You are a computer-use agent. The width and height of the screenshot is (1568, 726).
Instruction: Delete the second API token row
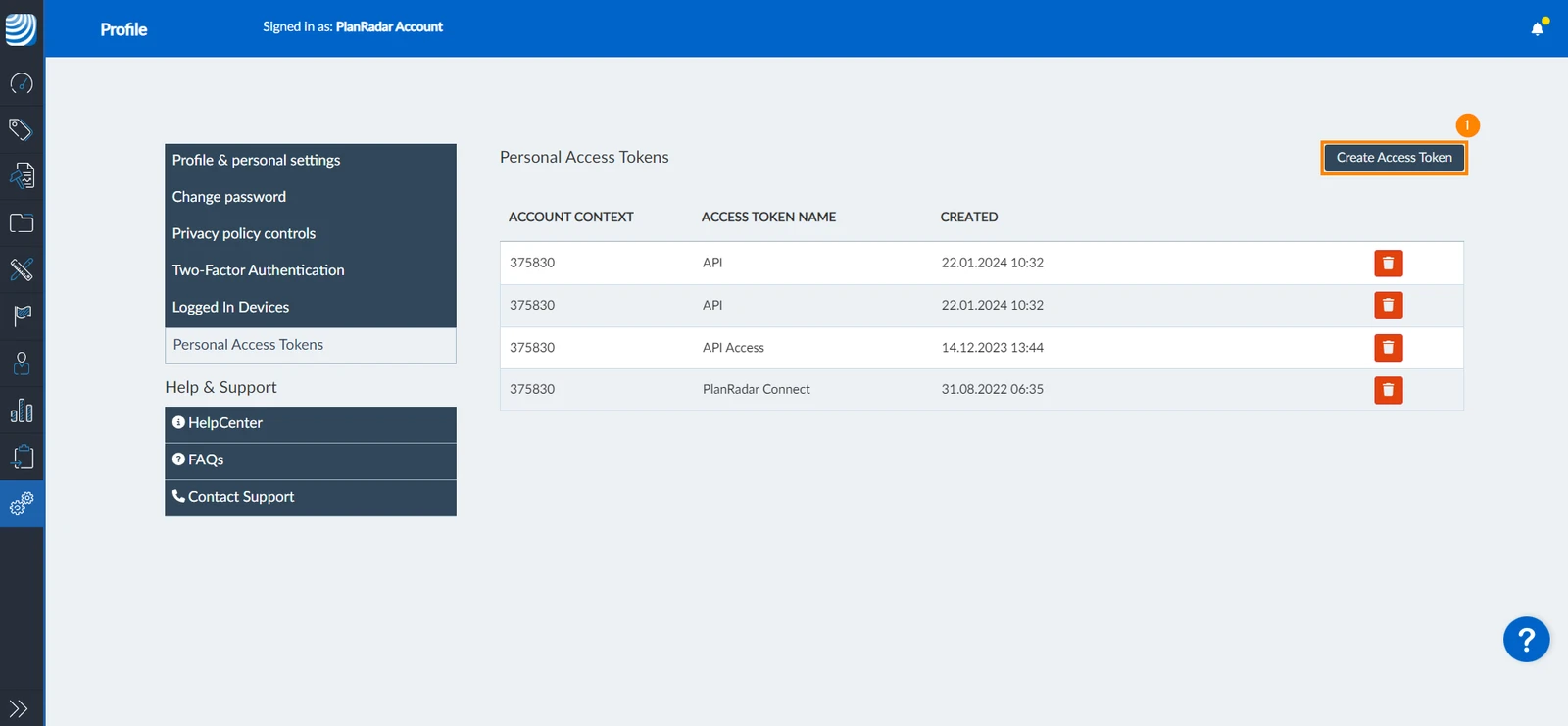pos(1388,306)
